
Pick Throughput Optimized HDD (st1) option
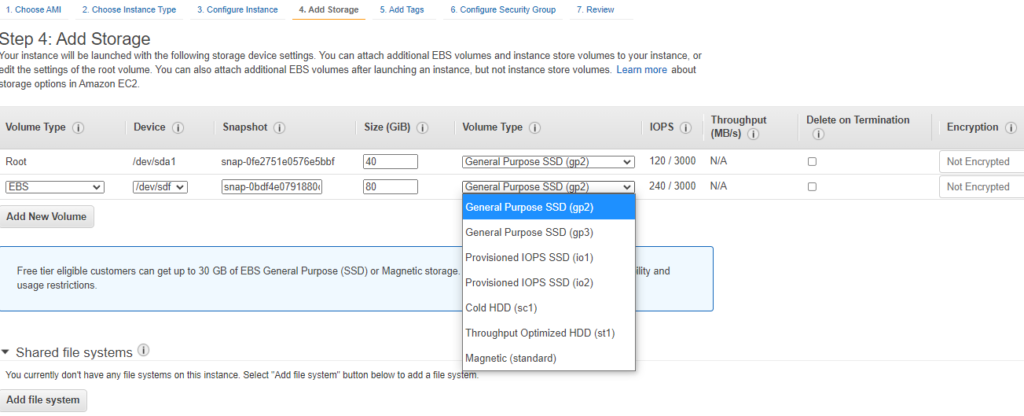[x=549, y=332]
